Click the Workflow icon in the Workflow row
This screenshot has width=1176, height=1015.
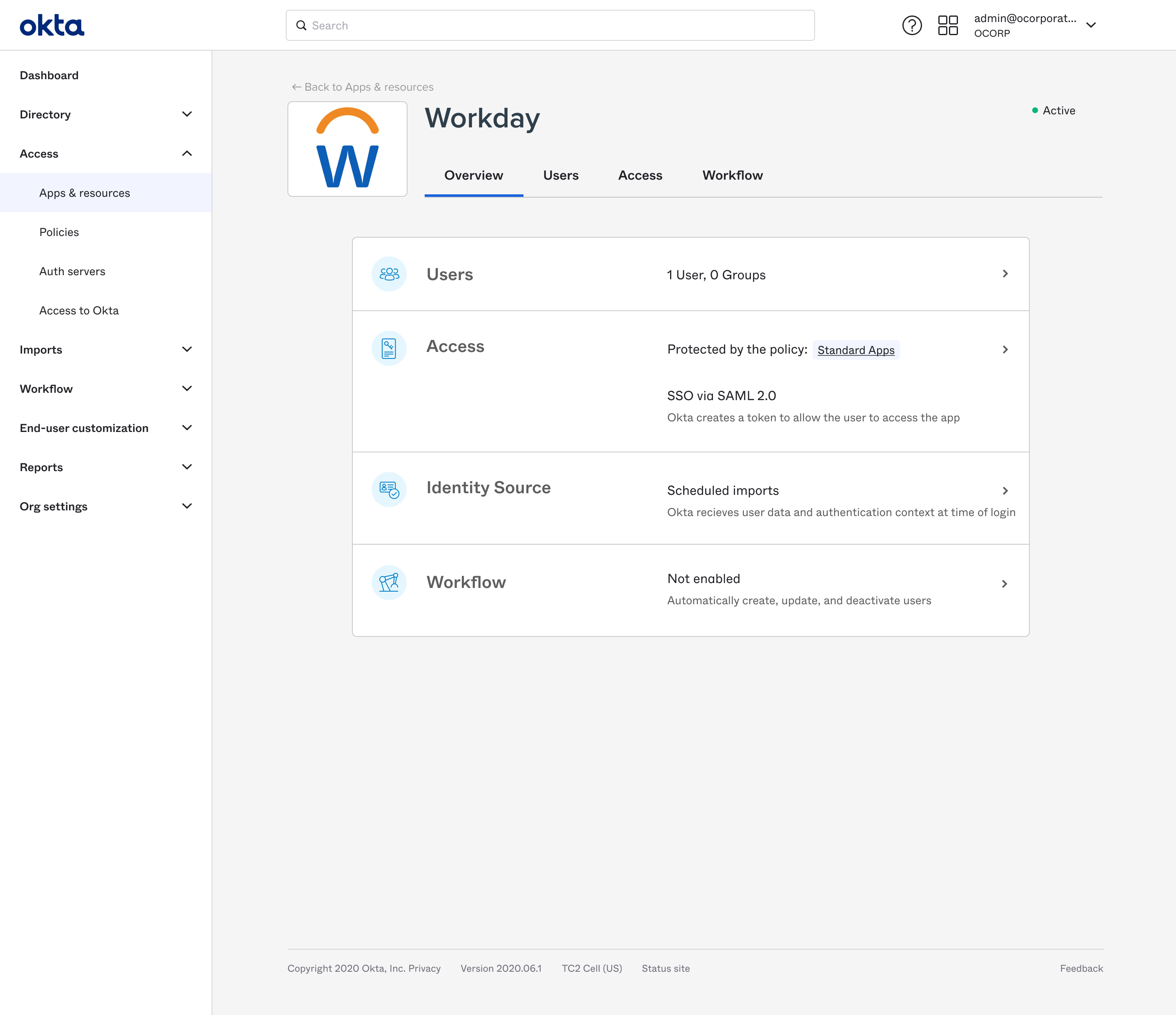(389, 582)
